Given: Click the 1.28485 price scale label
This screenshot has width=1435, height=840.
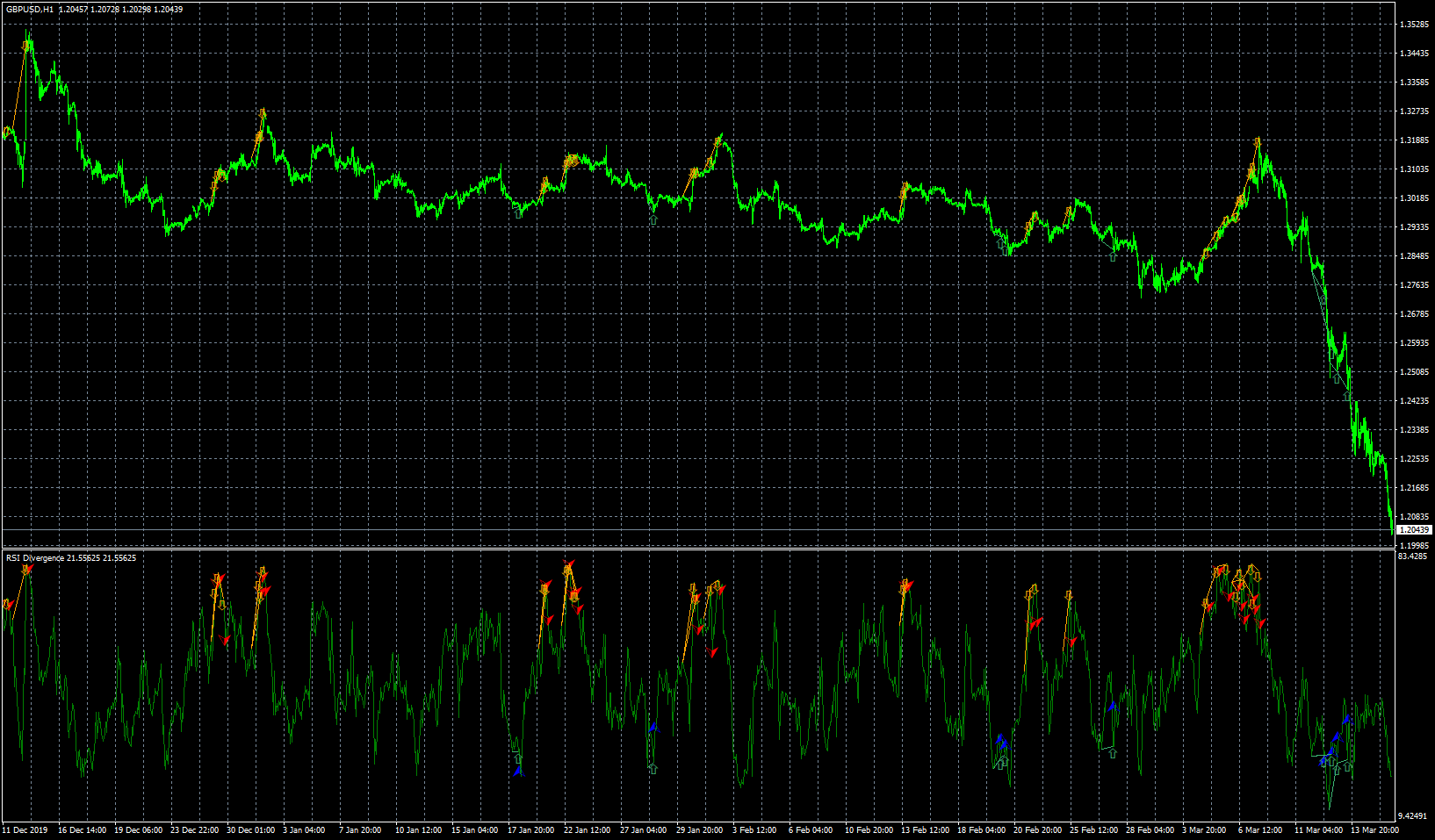Looking at the screenshot, I should [1414, 256].
